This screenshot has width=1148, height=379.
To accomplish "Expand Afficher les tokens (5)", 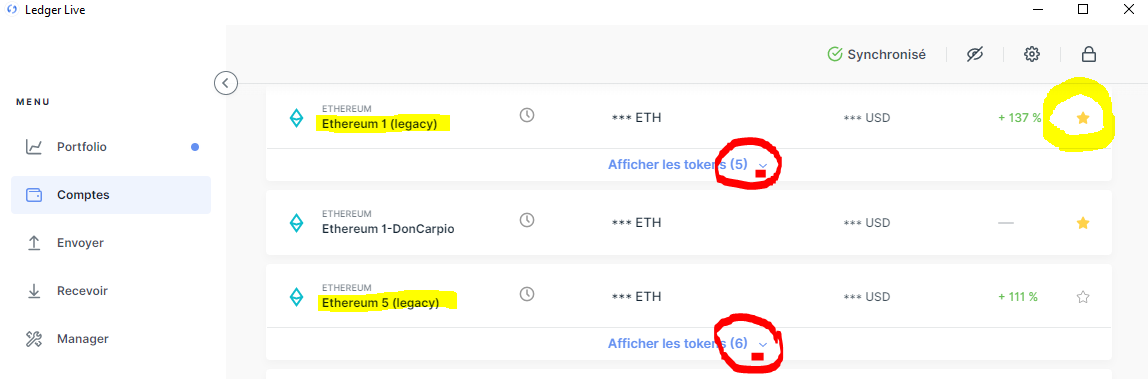I will pyautogui.click(x=687, y=165).
